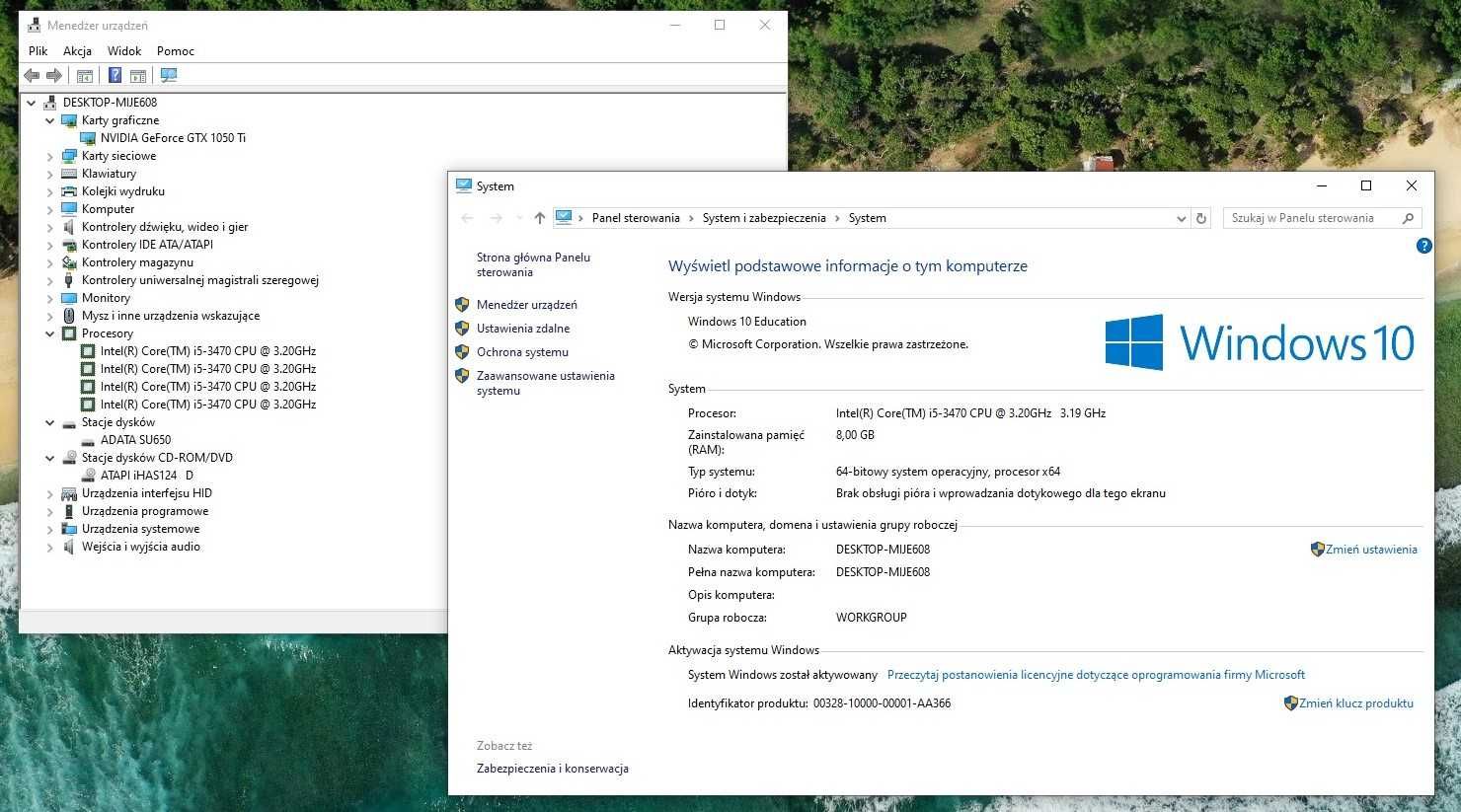Click the Karty sieciowe network adapter icon

[69, 156]
